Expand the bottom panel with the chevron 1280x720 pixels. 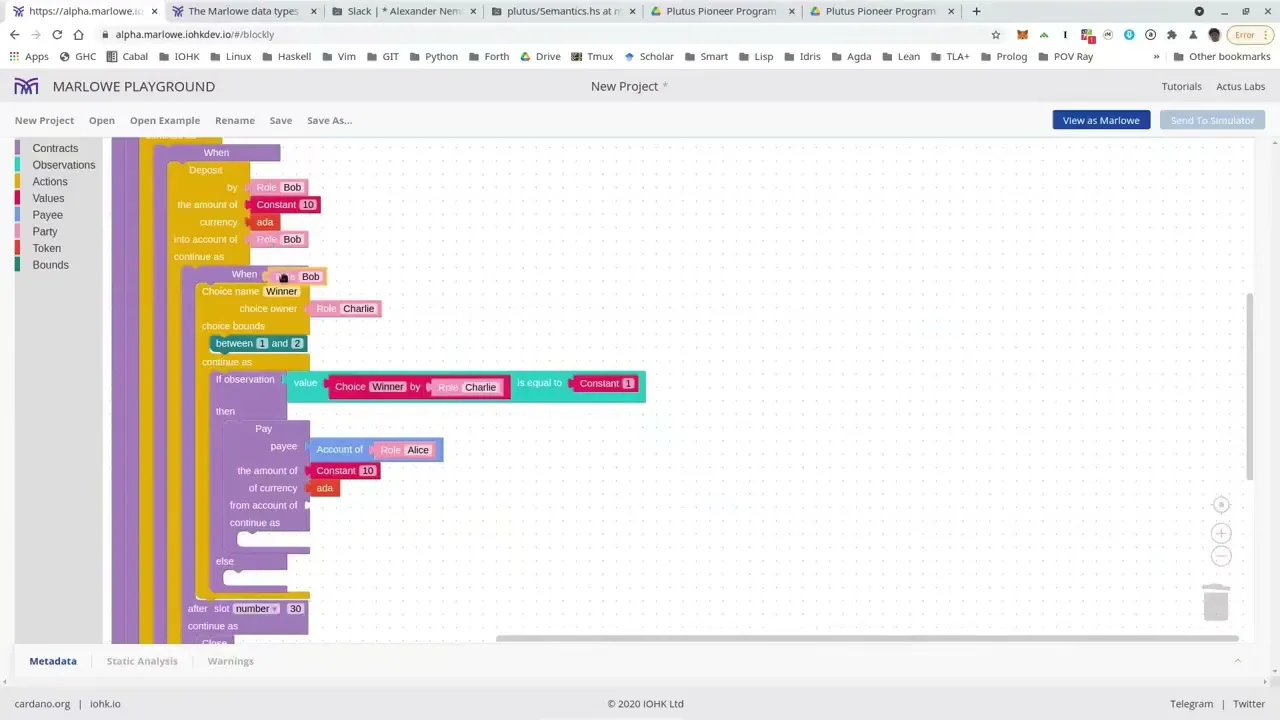tap(1237, 661)
